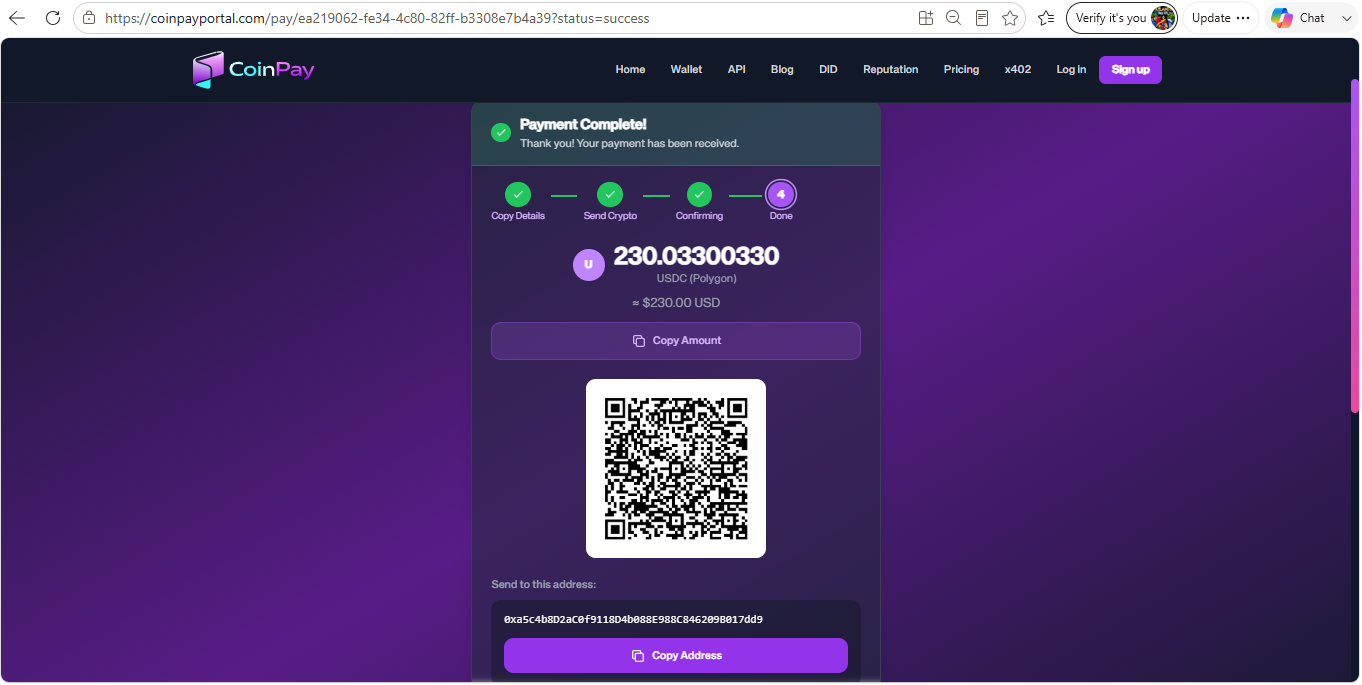This screenshot has height=685, width=1362.
Task: Click the Sign up button
Action: [1130, 70]
